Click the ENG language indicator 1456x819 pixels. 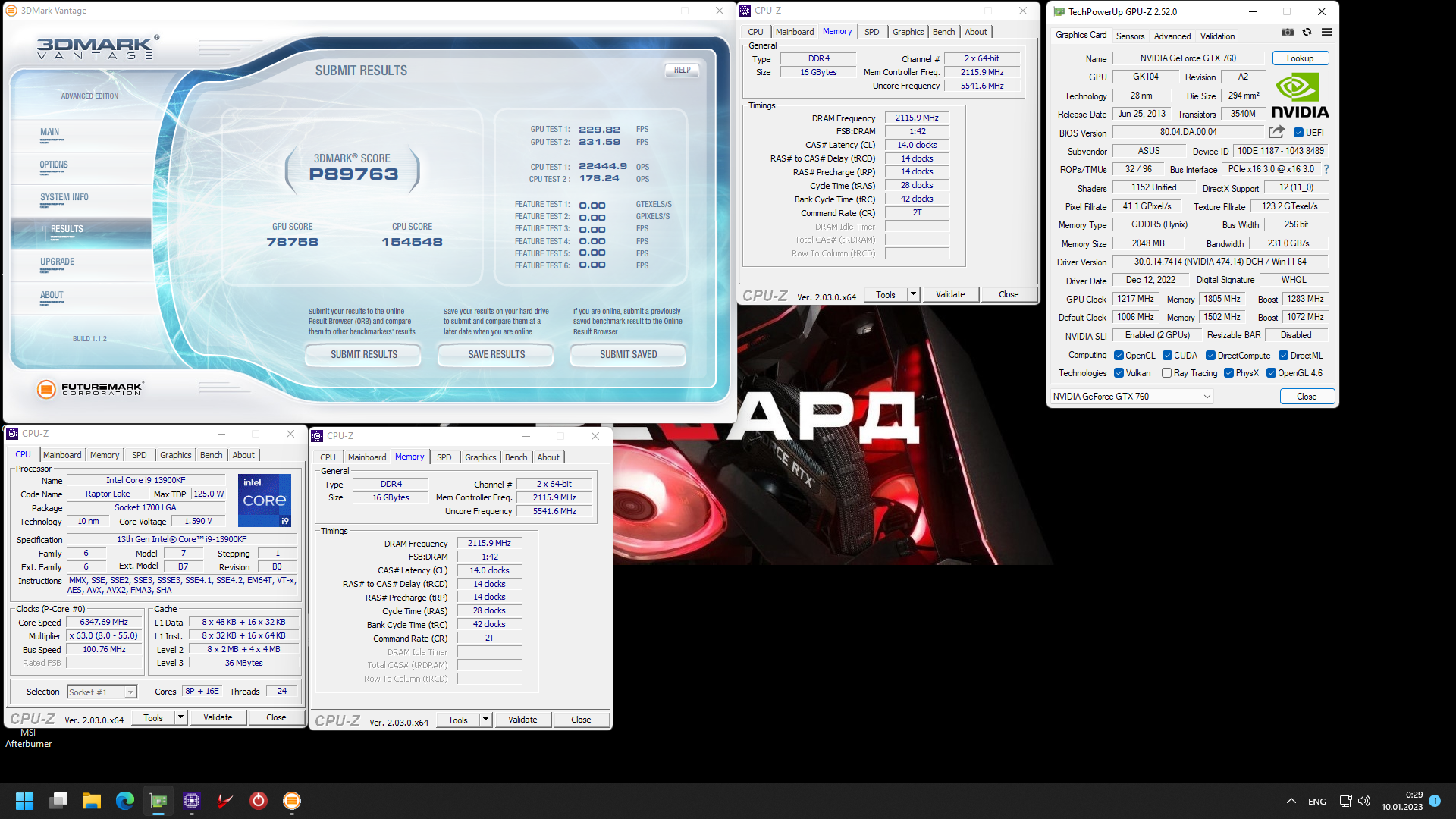coord(1317,802)
